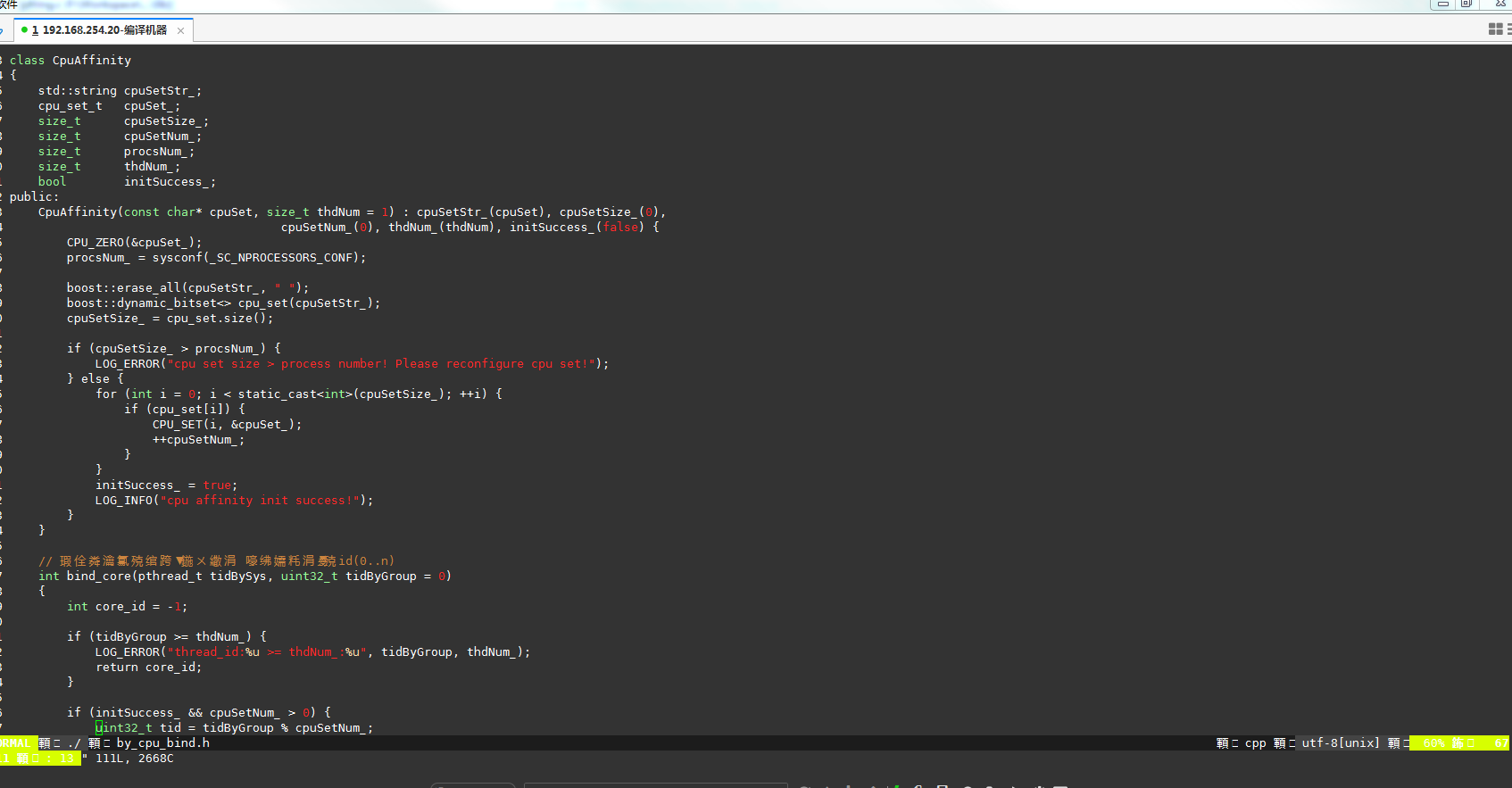Minimize the terminal window
The image size is (1512, 788).
pos(1442,4)
